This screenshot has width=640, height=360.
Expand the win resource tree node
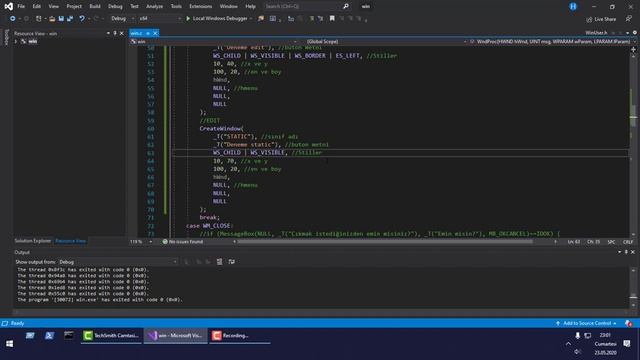(16, 42)
